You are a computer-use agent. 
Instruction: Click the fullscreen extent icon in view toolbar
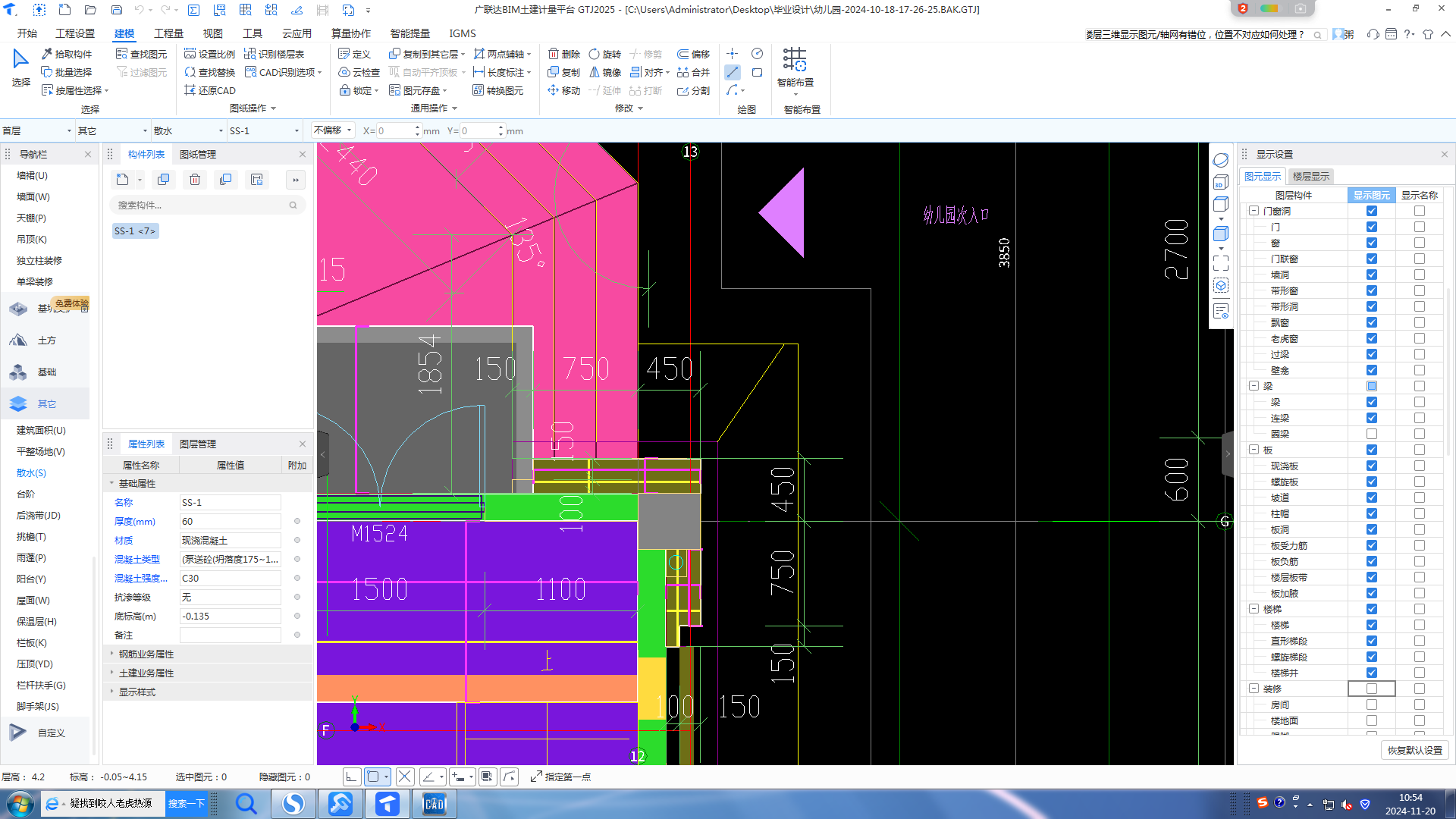coord(1220,263)
